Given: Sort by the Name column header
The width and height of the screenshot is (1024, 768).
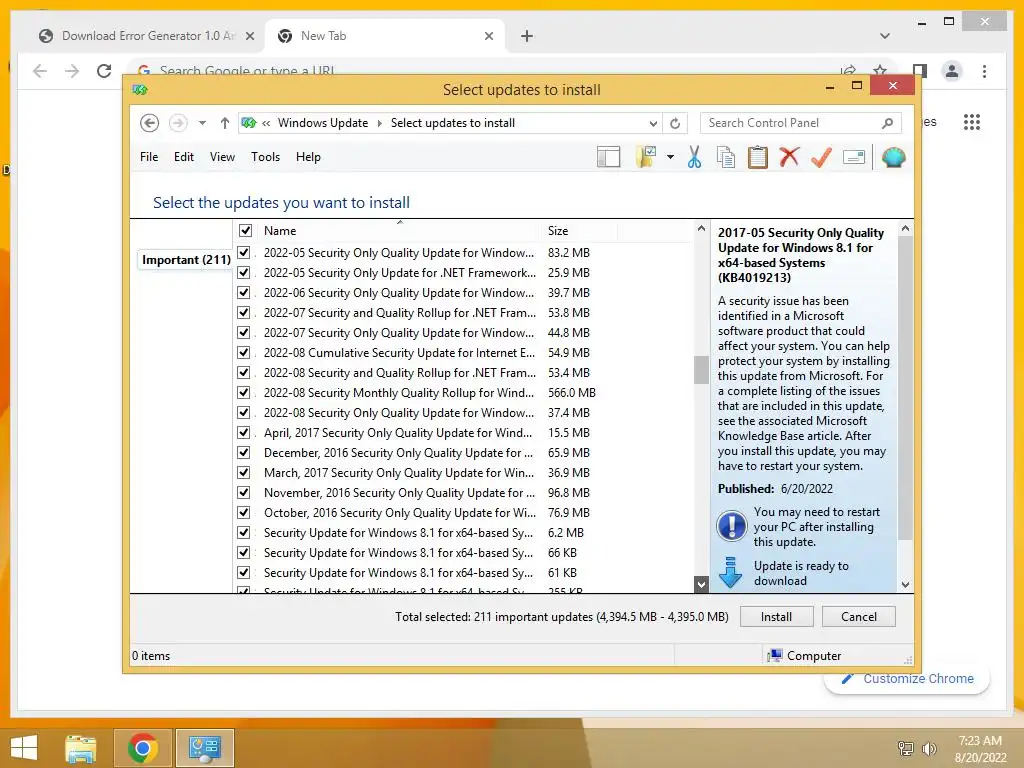Looking at the screenshot, I should pos(398,231).
